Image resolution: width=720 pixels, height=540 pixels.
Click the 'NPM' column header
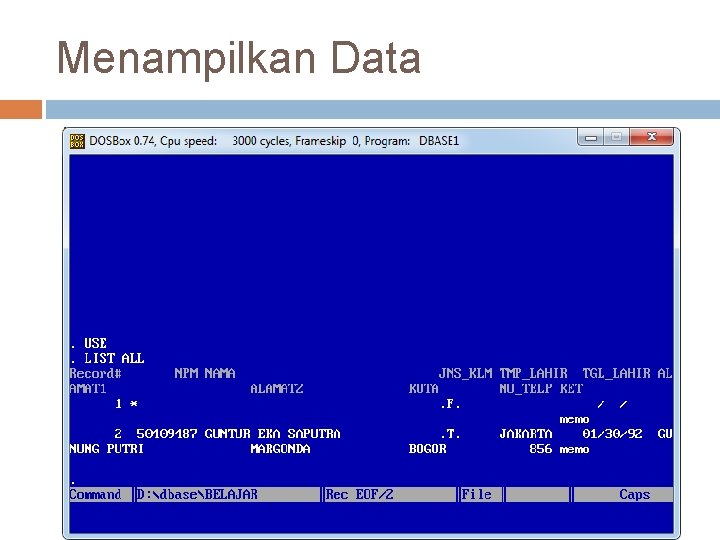point(186,373)
